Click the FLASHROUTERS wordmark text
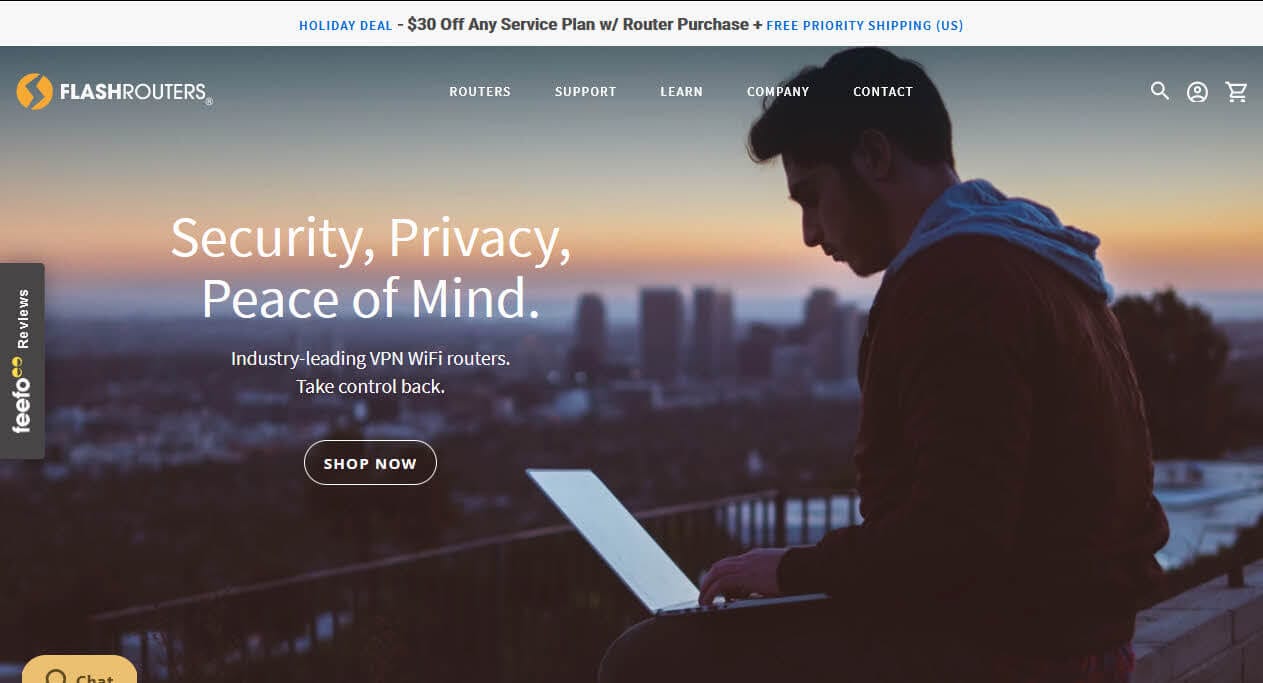 135,93
